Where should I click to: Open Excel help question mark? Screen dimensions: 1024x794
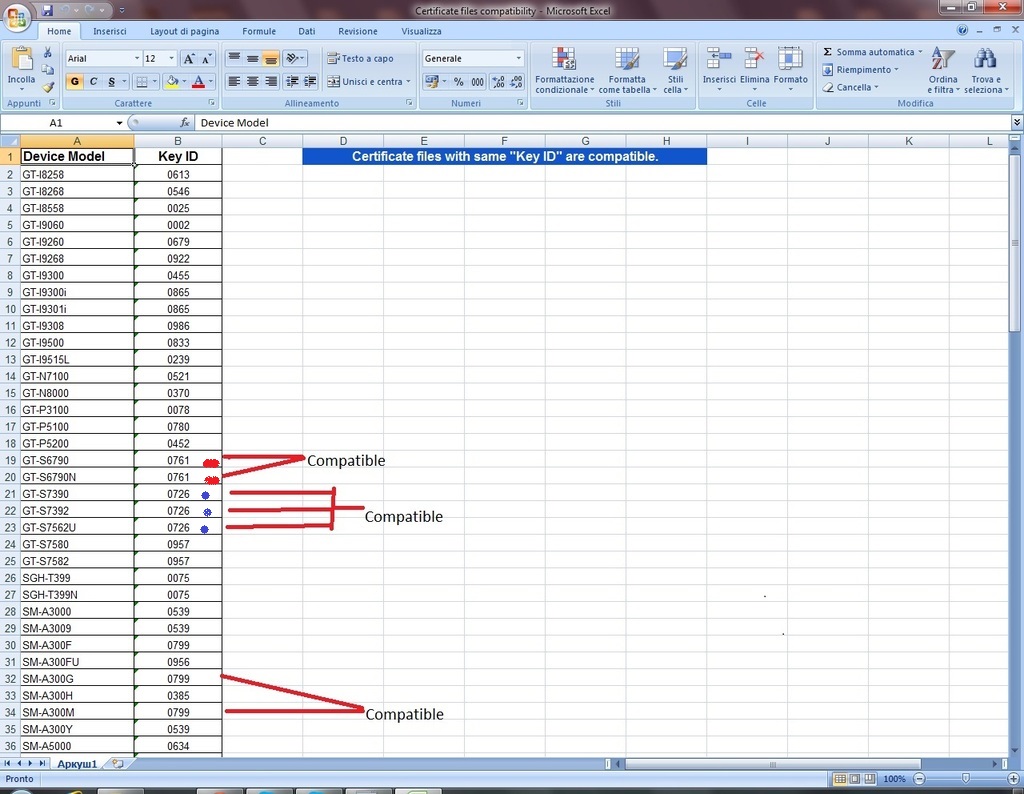[x=962, y=30]
